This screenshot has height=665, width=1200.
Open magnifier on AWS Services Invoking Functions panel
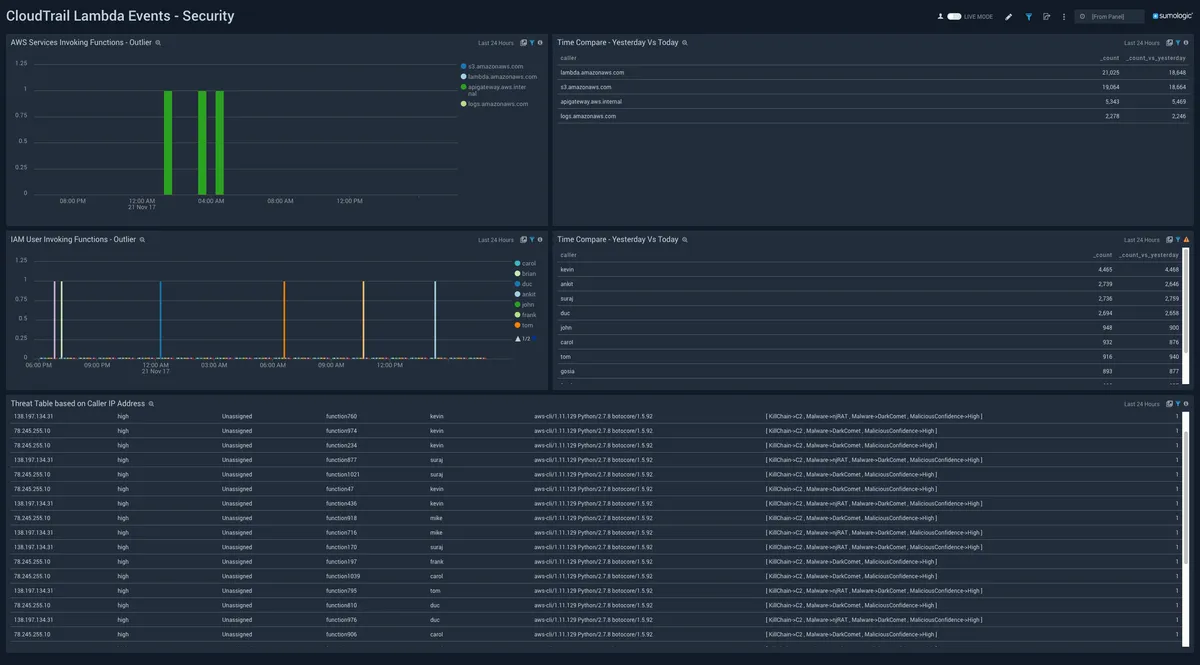158,43
